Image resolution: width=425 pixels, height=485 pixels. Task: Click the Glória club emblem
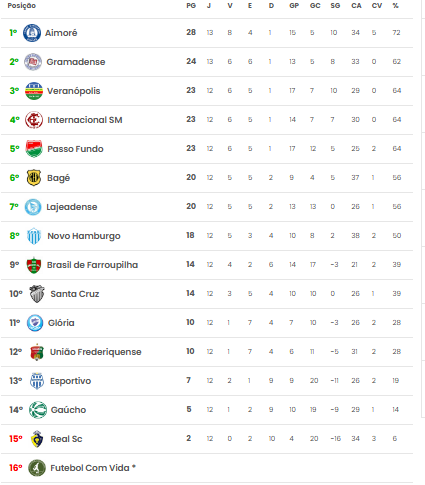tap(35, 323)
